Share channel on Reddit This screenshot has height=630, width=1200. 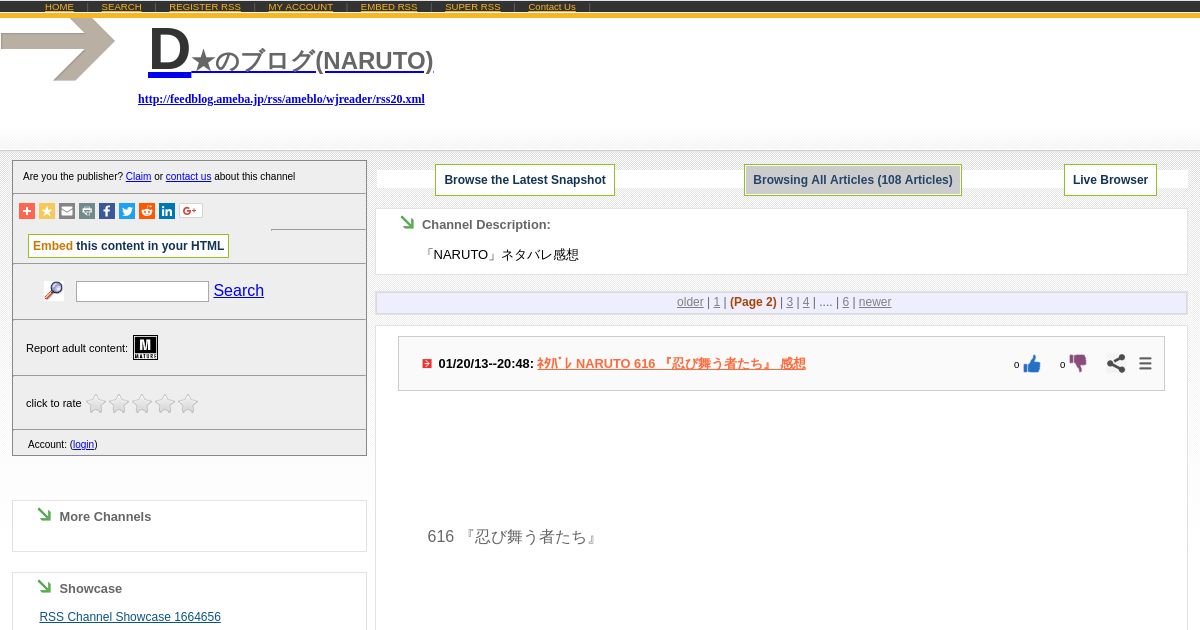click(x=147, y=211)
